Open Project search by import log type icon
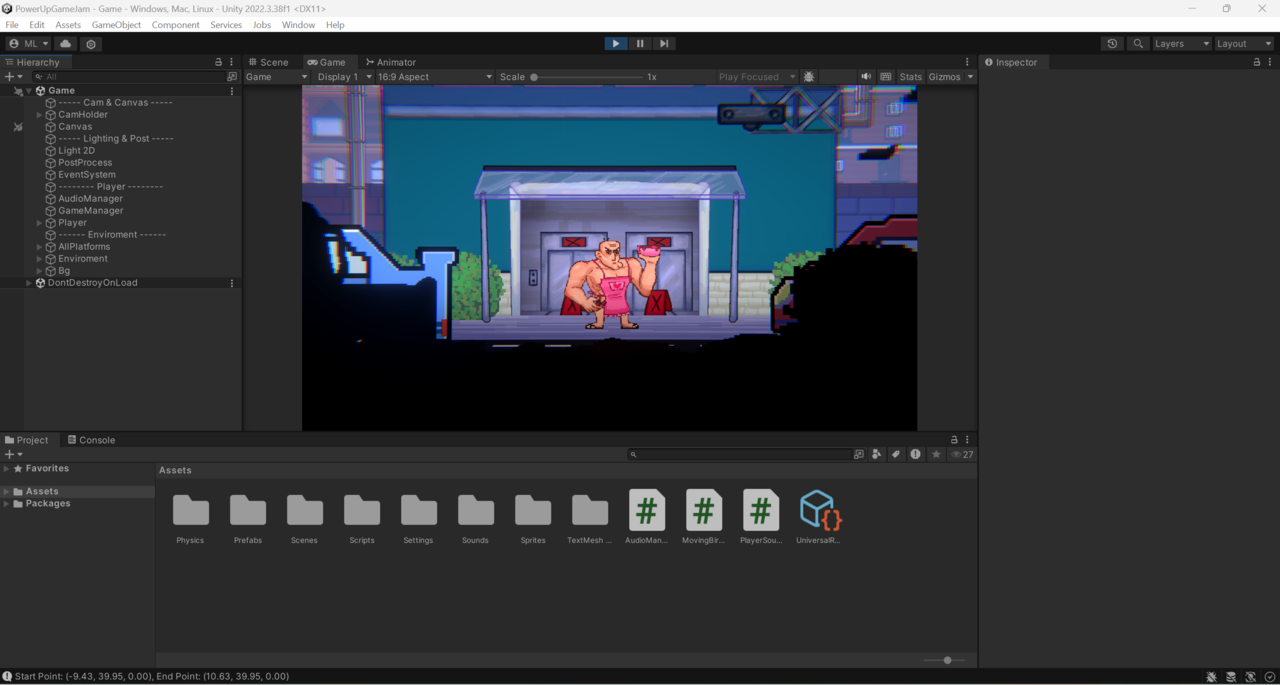This screenshot has width=1280, height=685. tap(915, 455)
